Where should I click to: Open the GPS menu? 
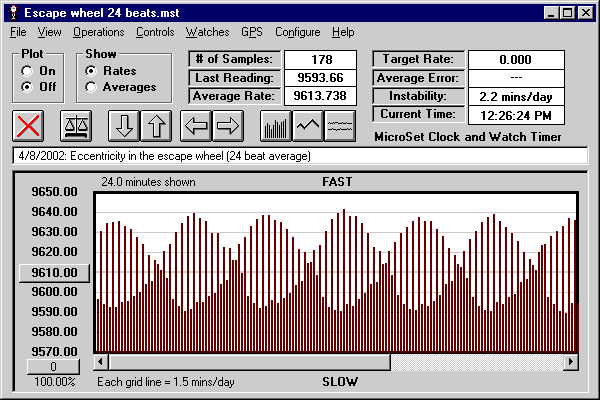pyautogui.click(x=252, y=32)
